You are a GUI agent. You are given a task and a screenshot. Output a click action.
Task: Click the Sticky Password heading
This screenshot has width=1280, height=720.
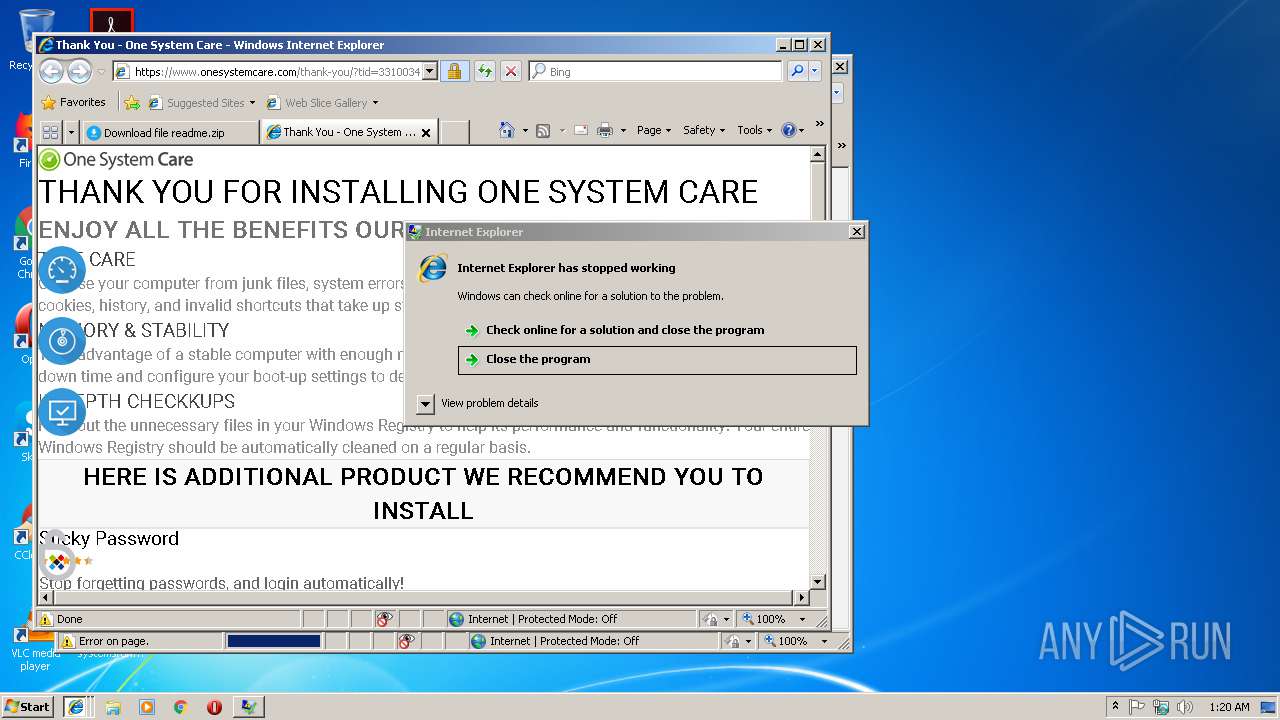tap(109, 538)
